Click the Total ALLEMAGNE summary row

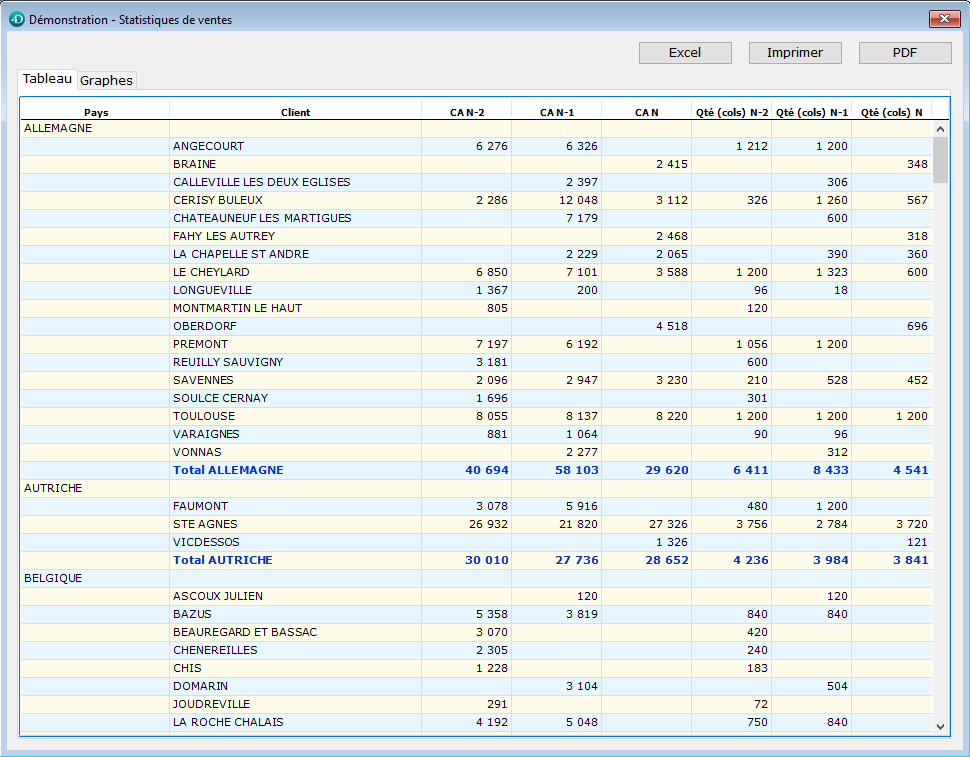tap(228, 470)
